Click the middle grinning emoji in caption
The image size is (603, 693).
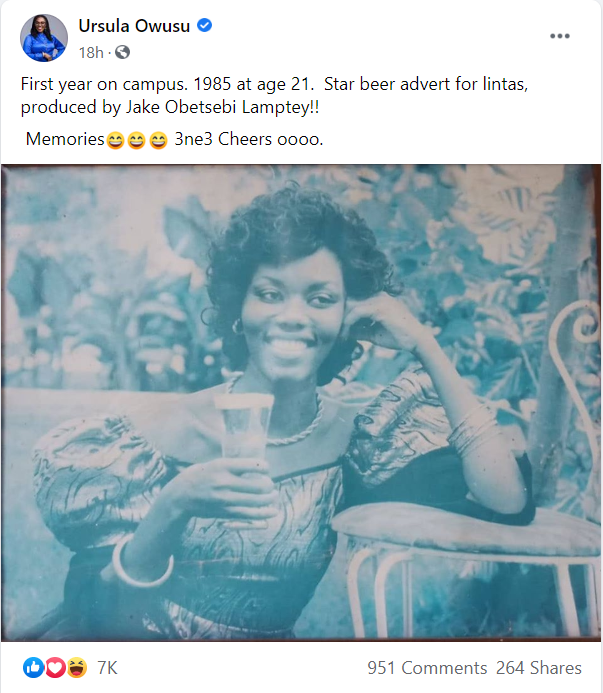coord(137,141)
